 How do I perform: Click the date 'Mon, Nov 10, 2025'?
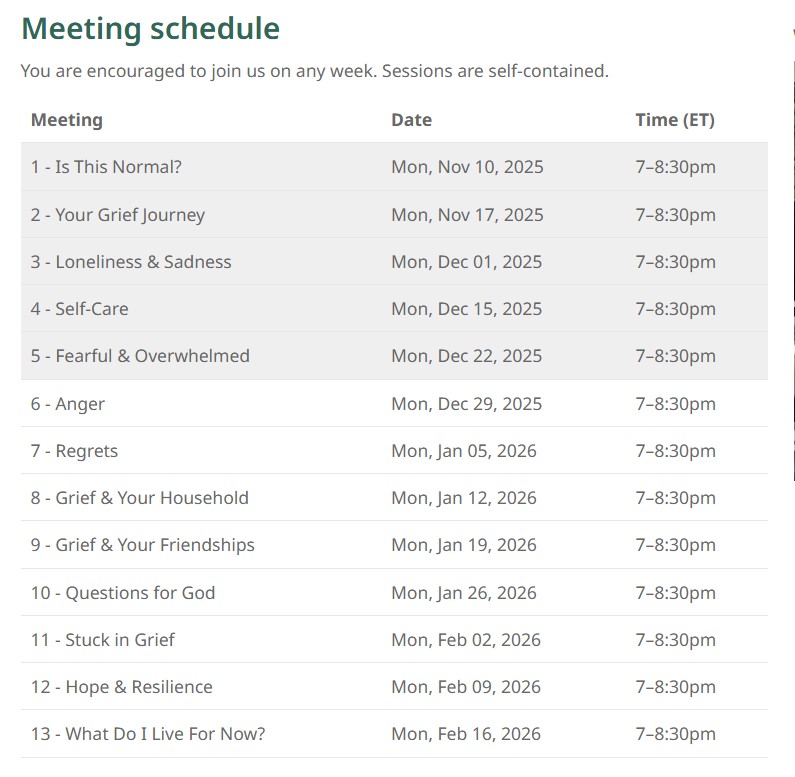tap(467, 167)
